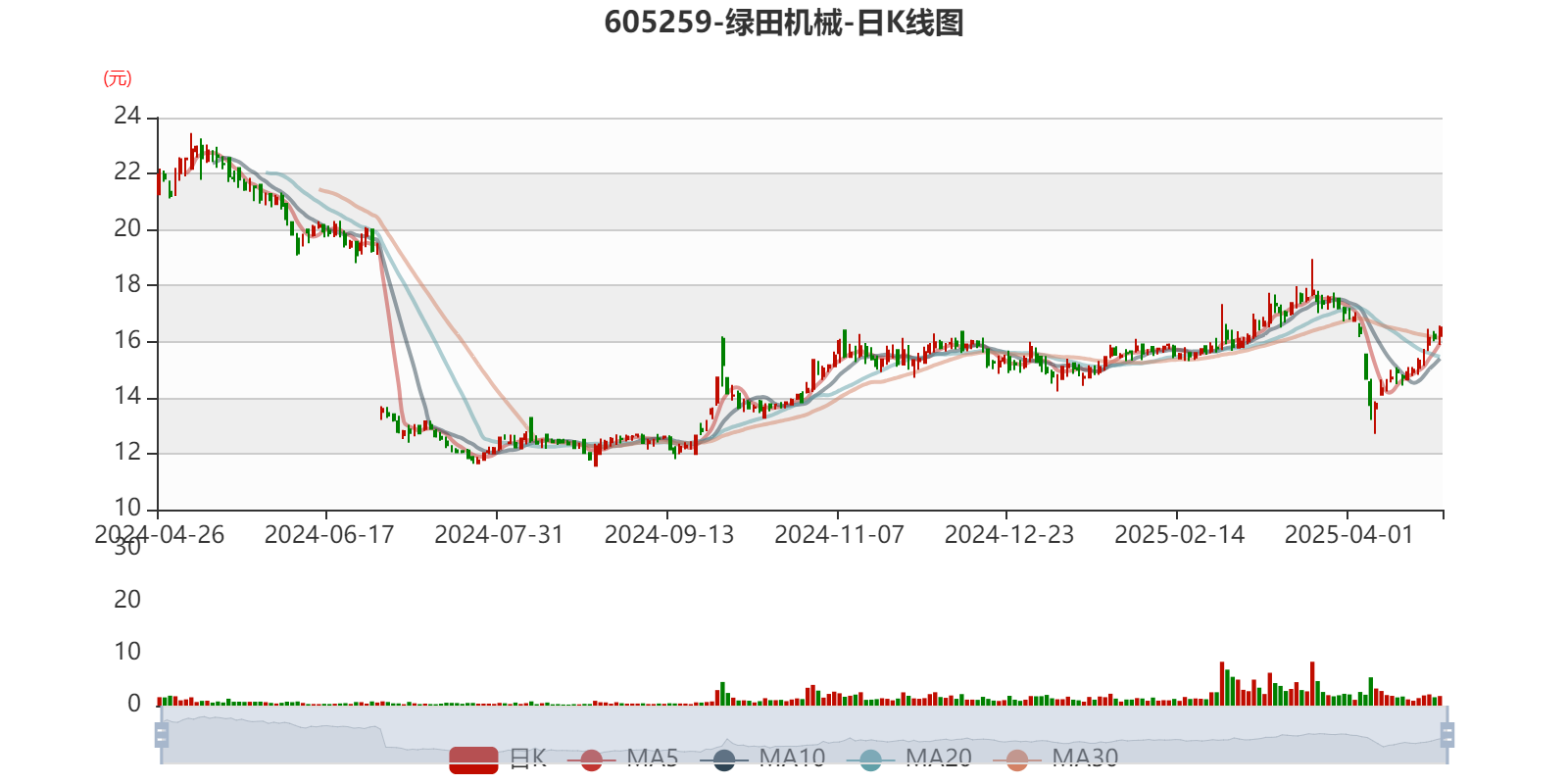The width and height of the screenshot is (1568, 784).
Task: Click the MA30 orange legend marker
Action: 1017,759
